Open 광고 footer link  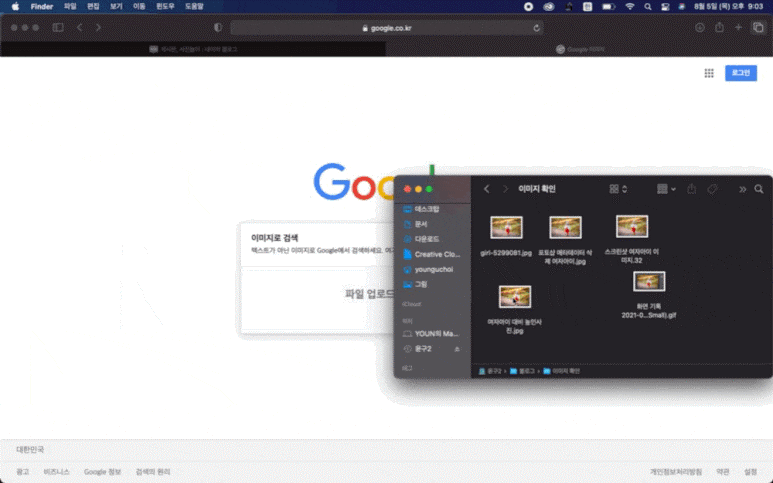23,472
